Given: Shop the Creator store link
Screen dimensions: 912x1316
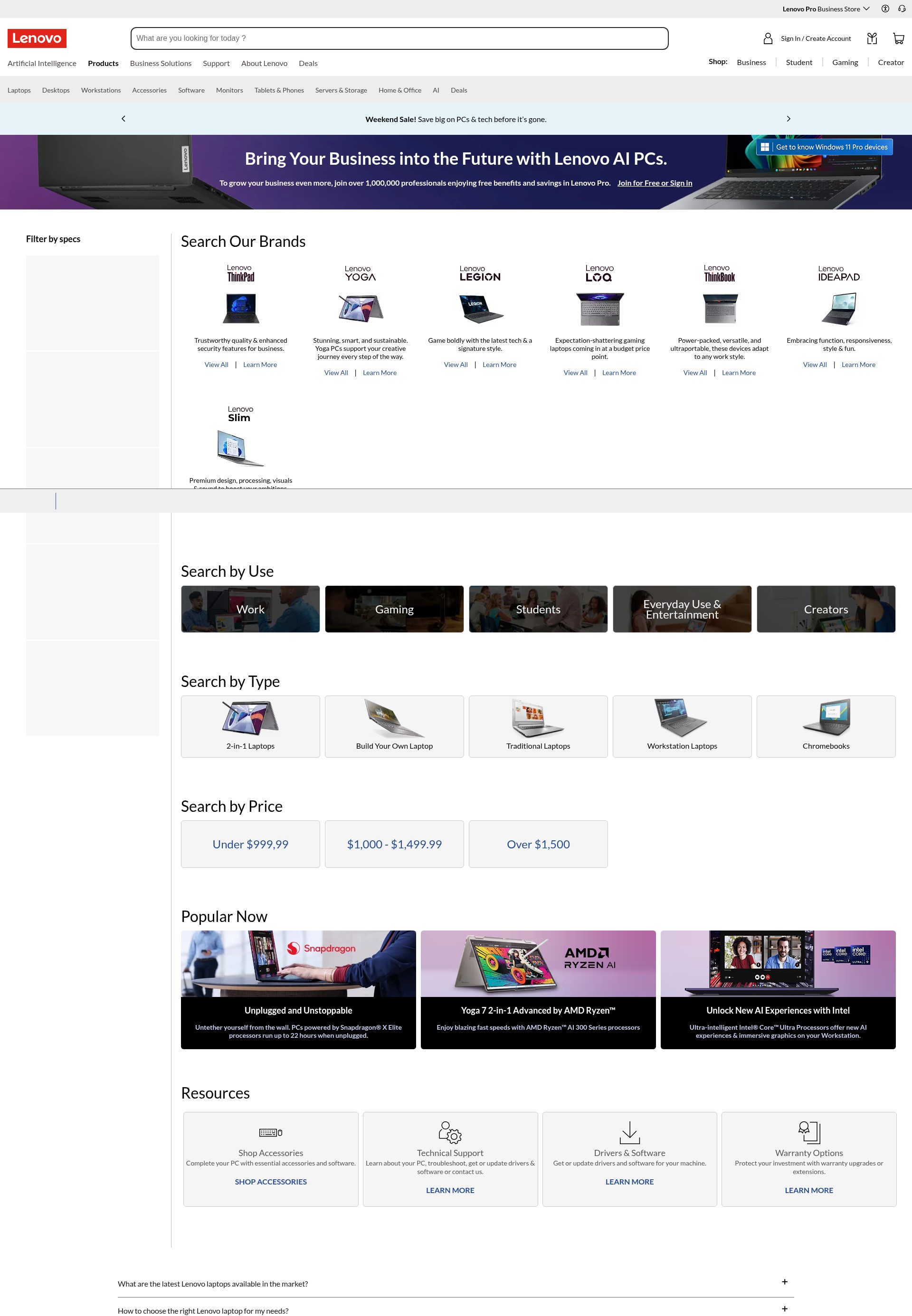Looking at the screenshot, I should pyautogui.click(x=891, y=62).
